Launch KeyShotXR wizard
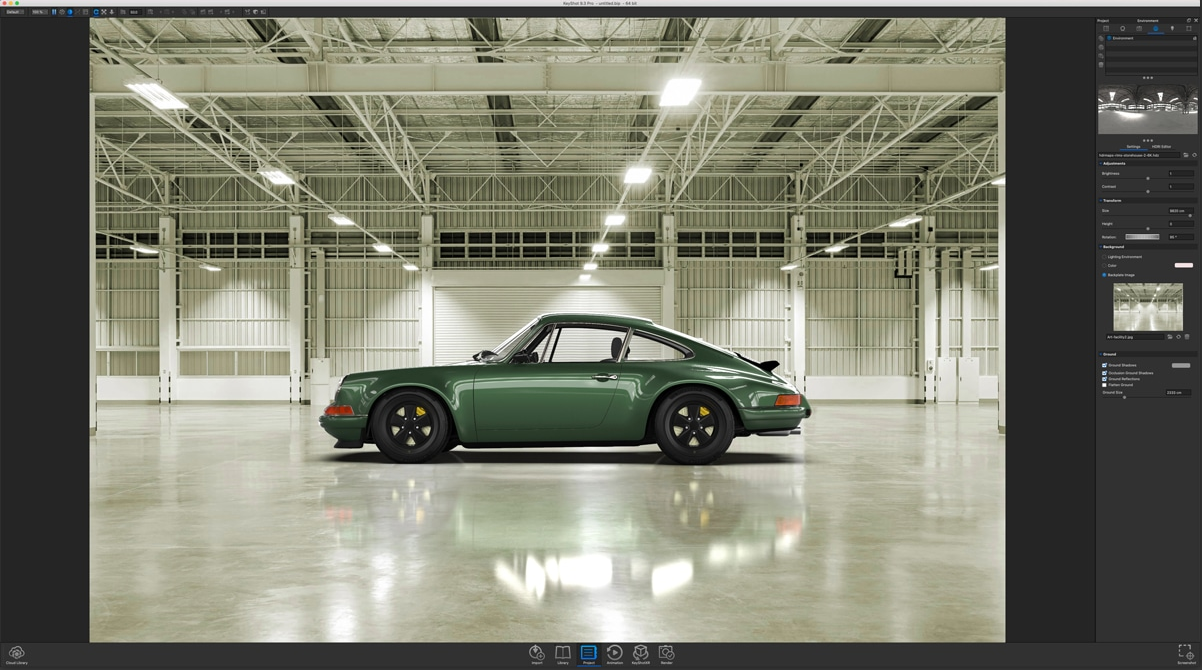Viewport: 1202px width, 670px height. coord(640,653)
